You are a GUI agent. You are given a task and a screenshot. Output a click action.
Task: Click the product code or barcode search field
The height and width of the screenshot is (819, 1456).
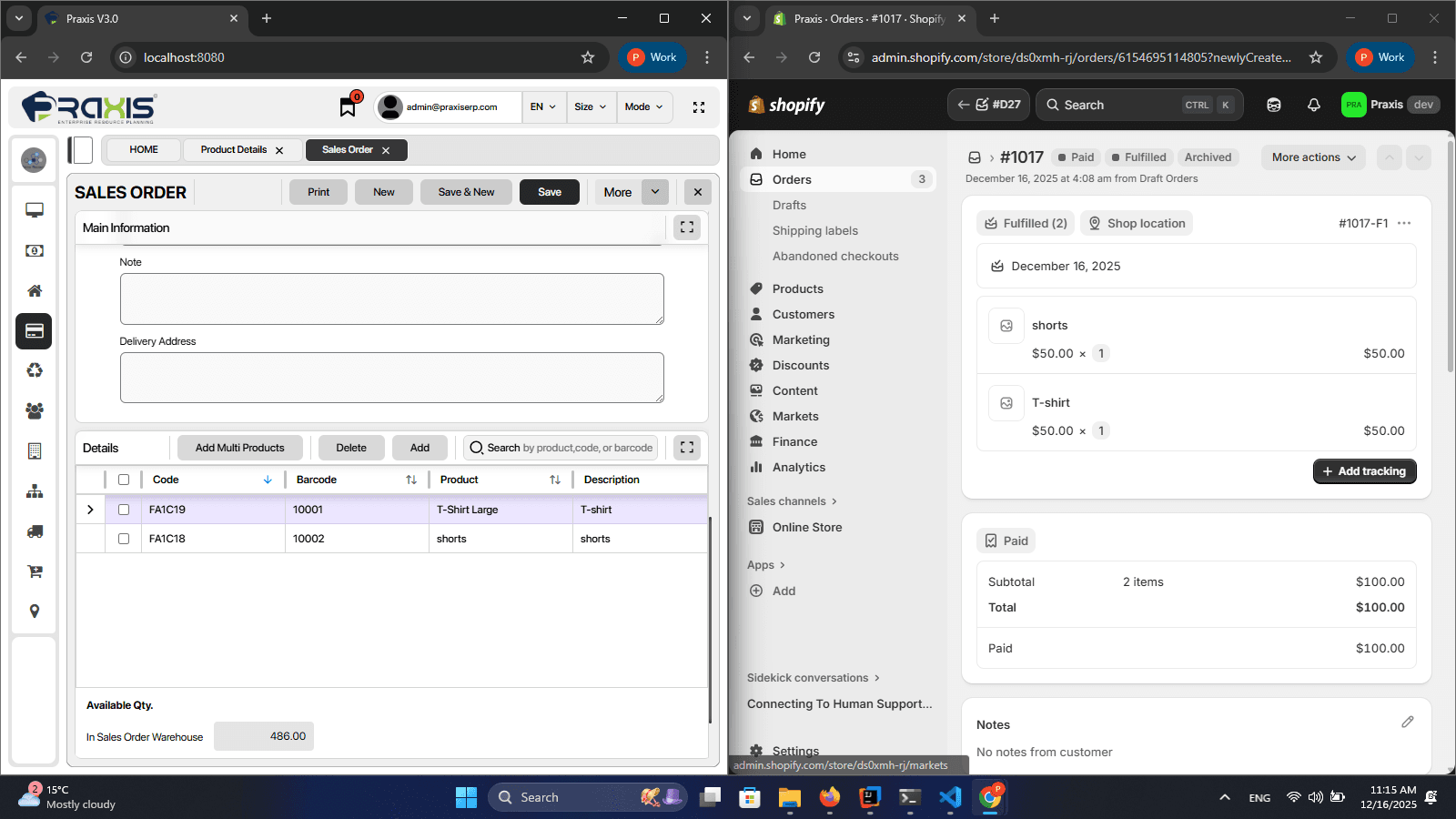point(560,448)
